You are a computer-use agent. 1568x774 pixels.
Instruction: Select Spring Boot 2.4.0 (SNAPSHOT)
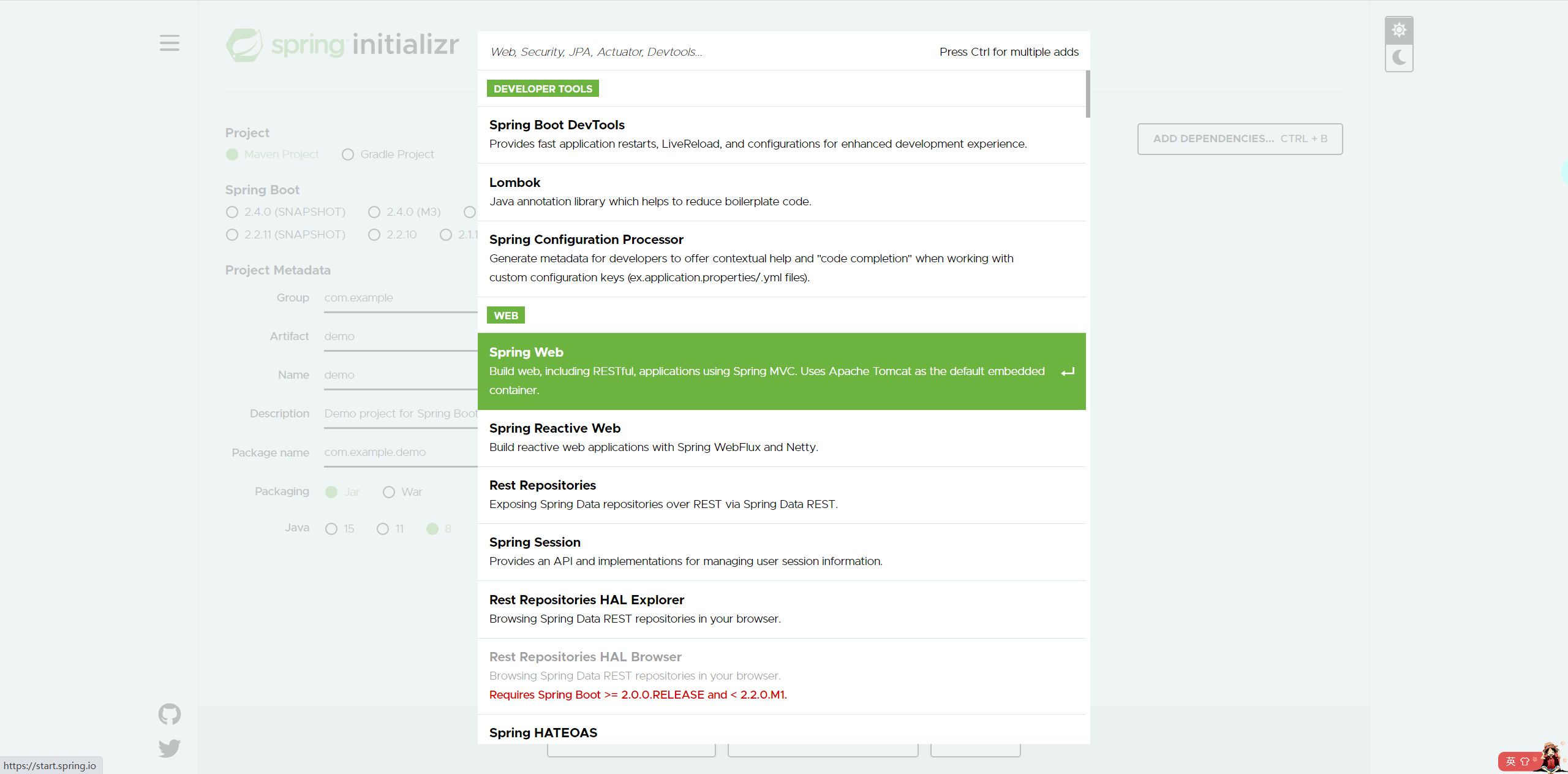pyautogui.click(x=232, y=212)
